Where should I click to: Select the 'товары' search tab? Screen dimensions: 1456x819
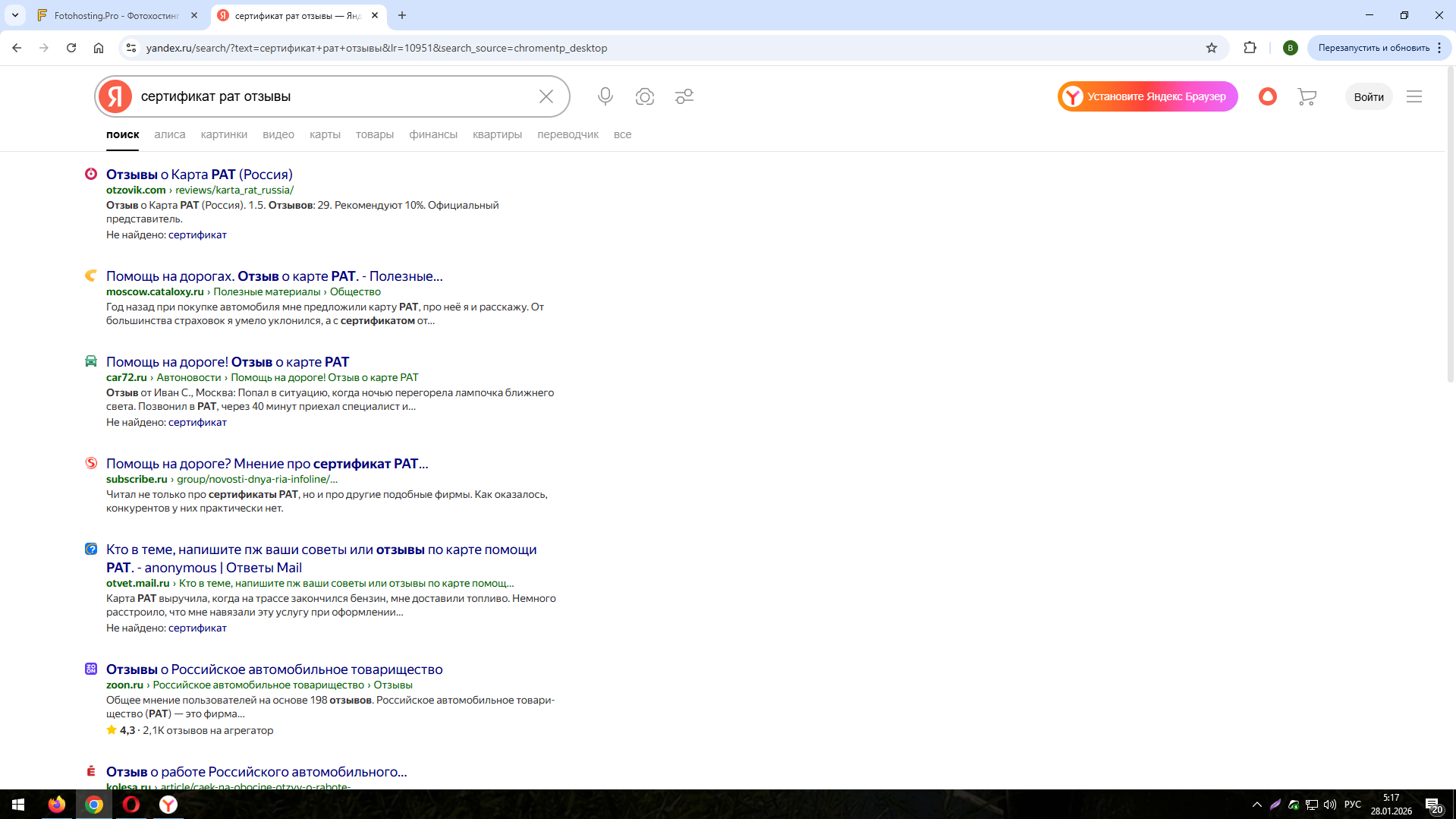(375, 134)
